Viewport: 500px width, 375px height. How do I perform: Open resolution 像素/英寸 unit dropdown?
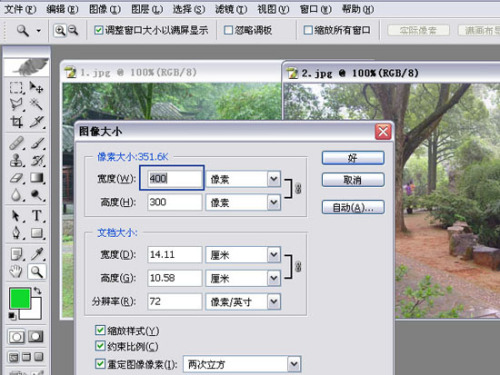pyautogui.click(x=274, y=302)
